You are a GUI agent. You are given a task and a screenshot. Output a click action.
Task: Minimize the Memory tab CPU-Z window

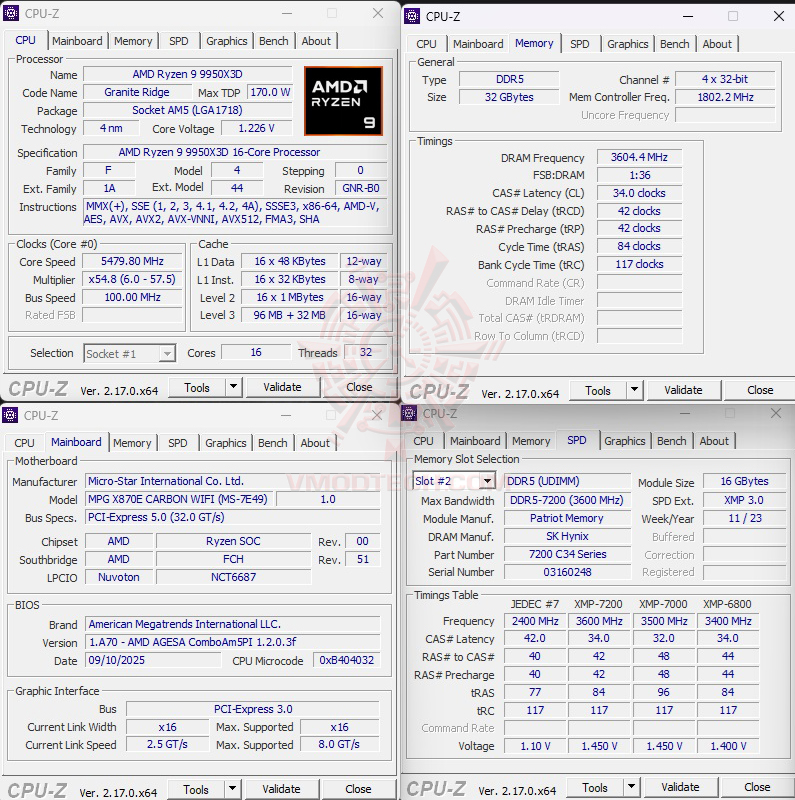click(688, 16)
